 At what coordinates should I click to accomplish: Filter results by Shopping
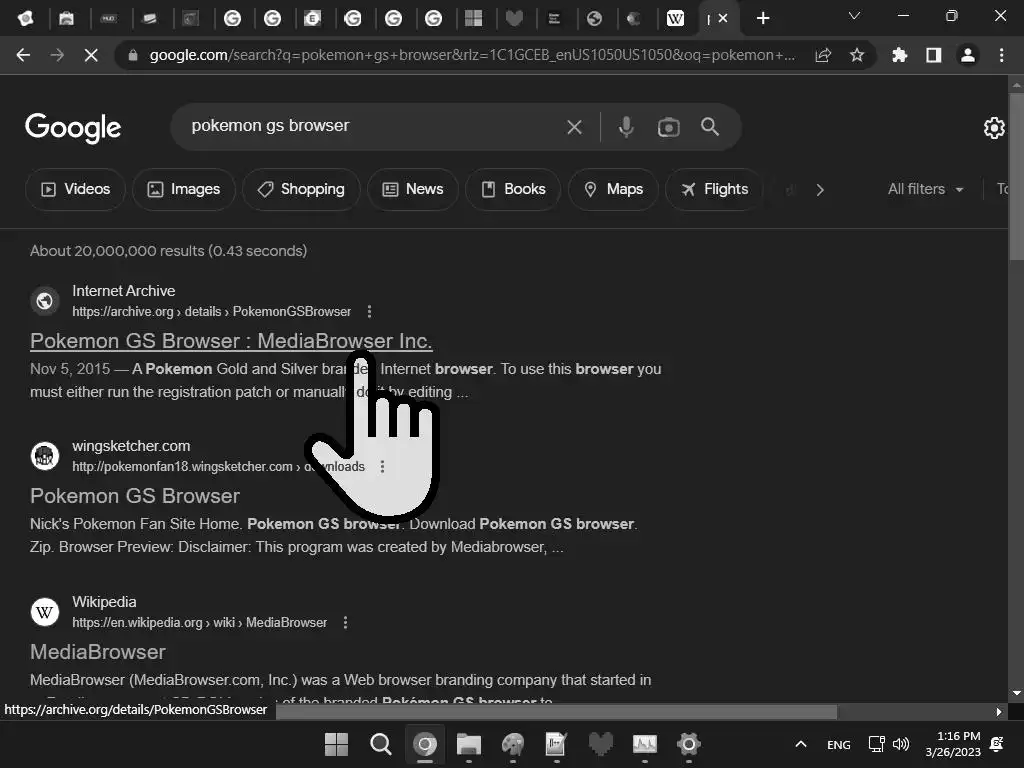[301, 189]
